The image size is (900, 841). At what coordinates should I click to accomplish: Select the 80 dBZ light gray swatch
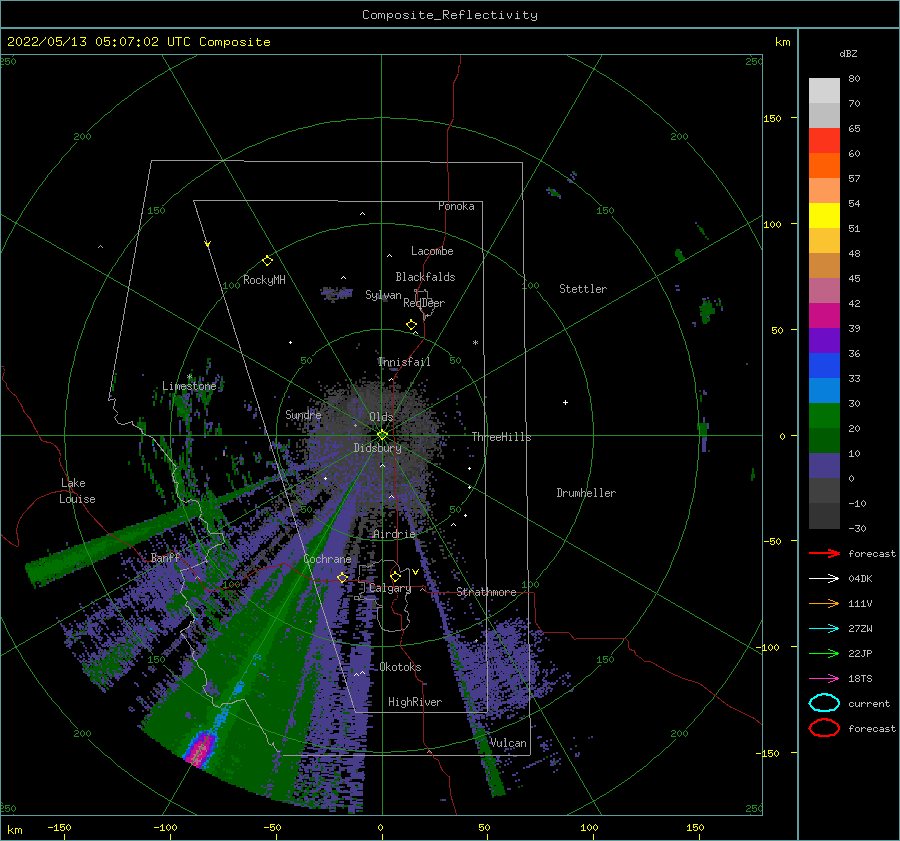824,91
